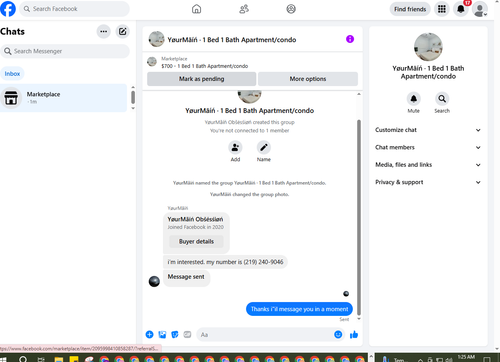Open Chats options three-dot menu
The image size is (500, 362).
pyautogui.click(x=104, y=32)
